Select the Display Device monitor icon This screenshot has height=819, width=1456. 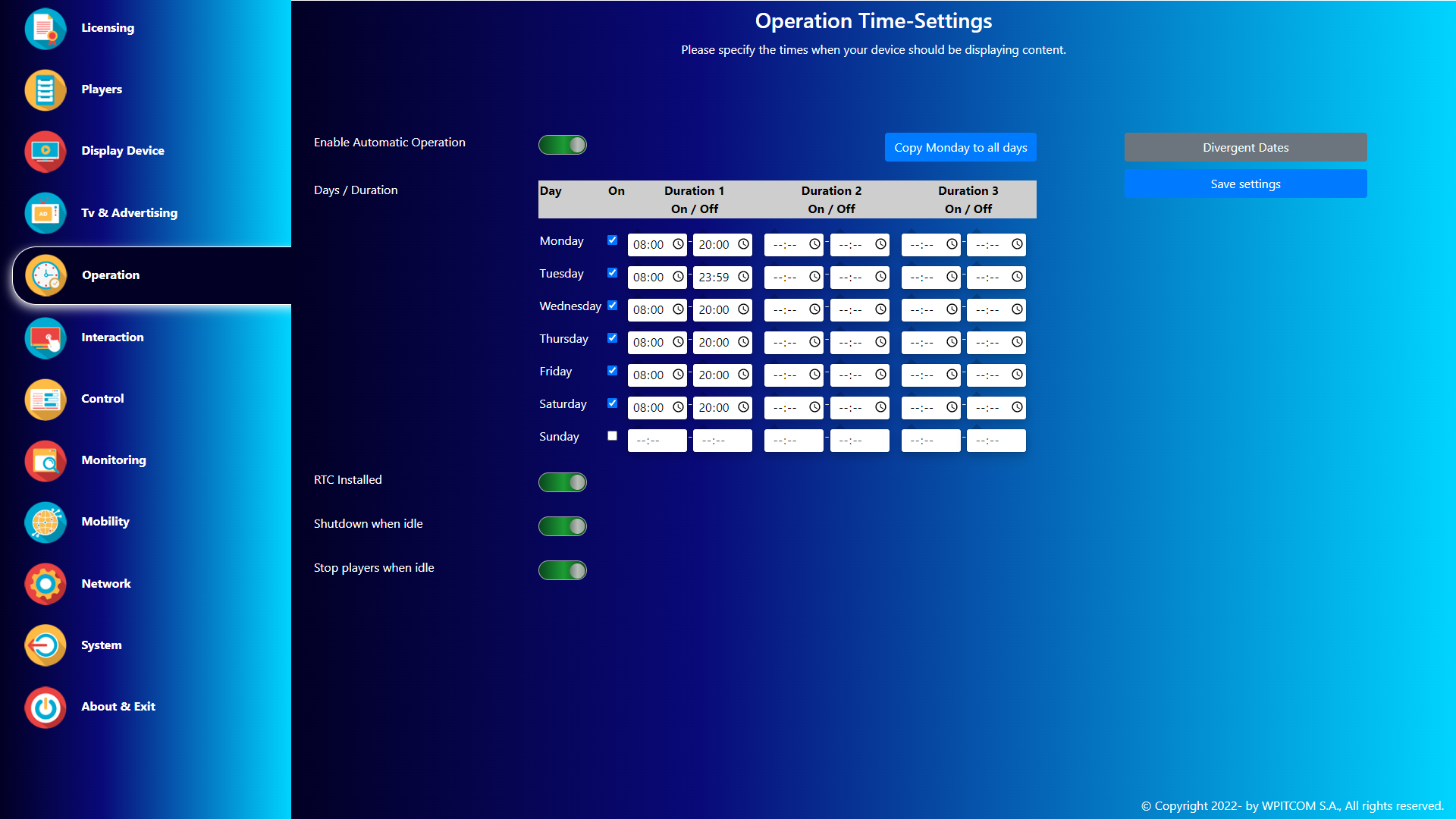tap(45, 151)
